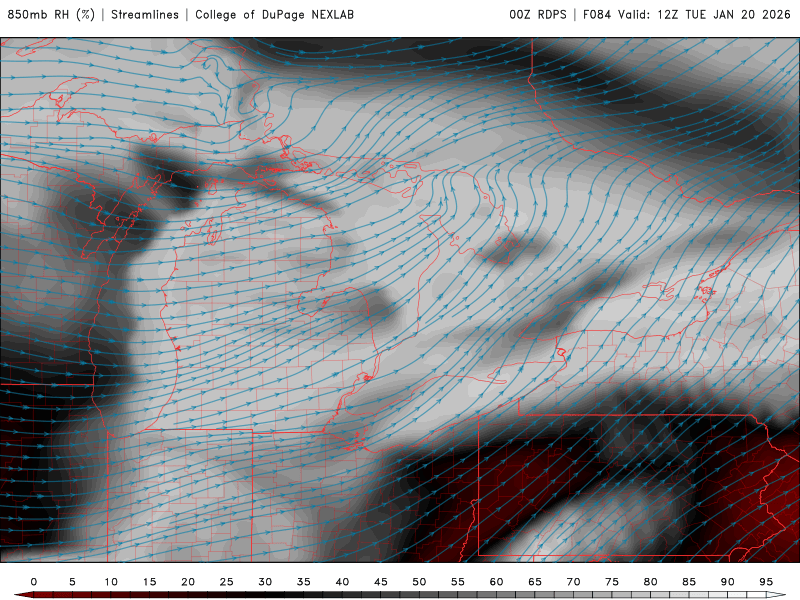Image resolution: width=800 pixels, height=600 pixels.
Task: Click the "80" legend number
Action: click(x=651, y=582)
